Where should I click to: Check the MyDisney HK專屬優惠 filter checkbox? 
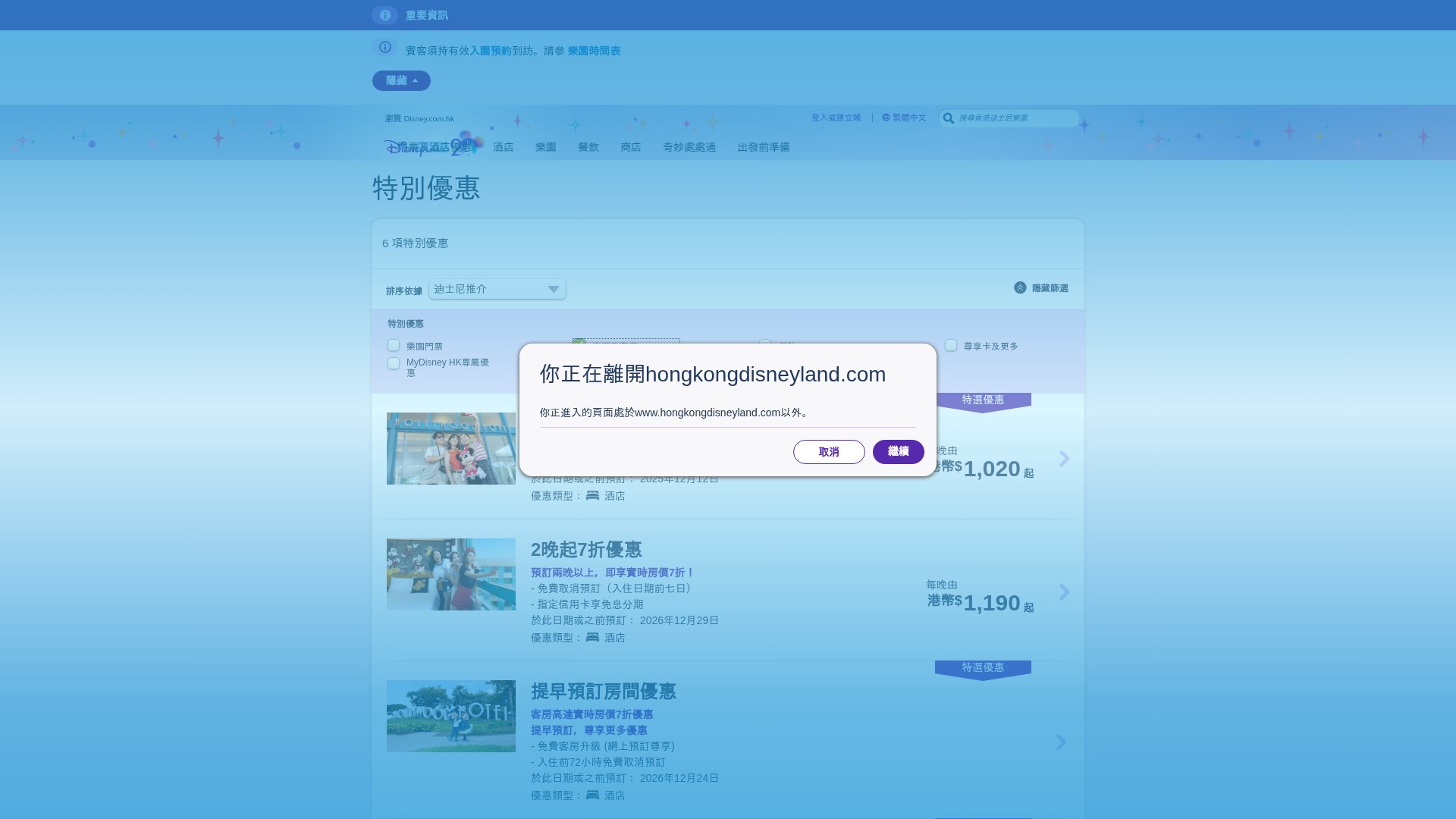(x=394, y=363)
